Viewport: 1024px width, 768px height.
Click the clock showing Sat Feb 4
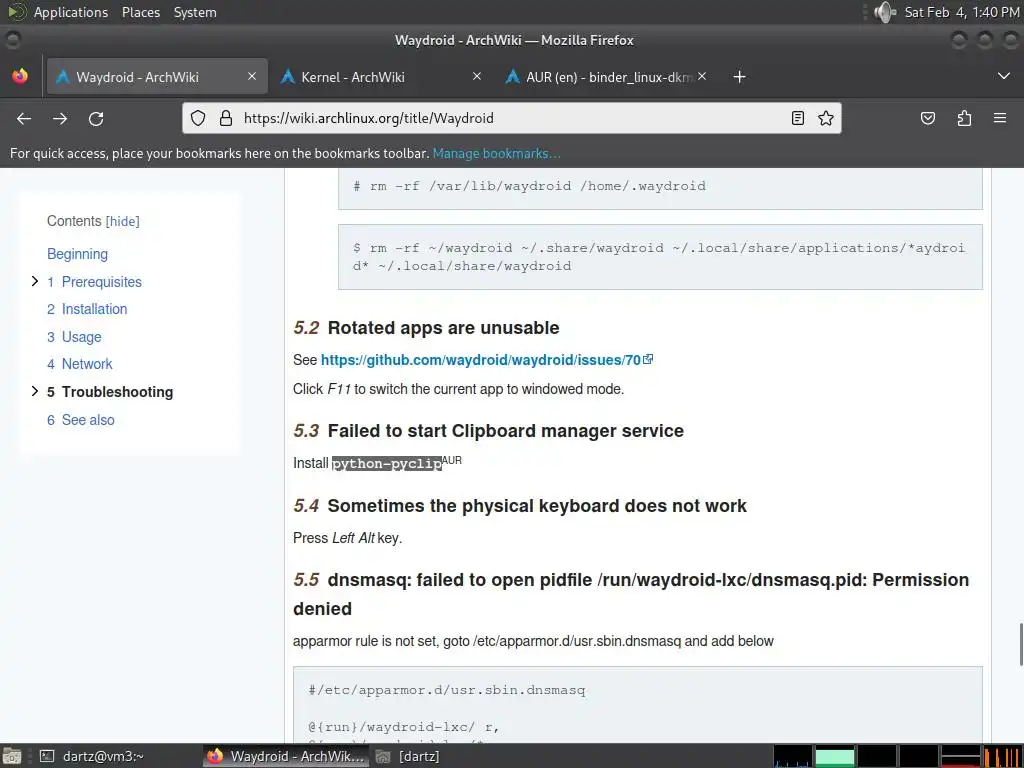tap(961, 12)
